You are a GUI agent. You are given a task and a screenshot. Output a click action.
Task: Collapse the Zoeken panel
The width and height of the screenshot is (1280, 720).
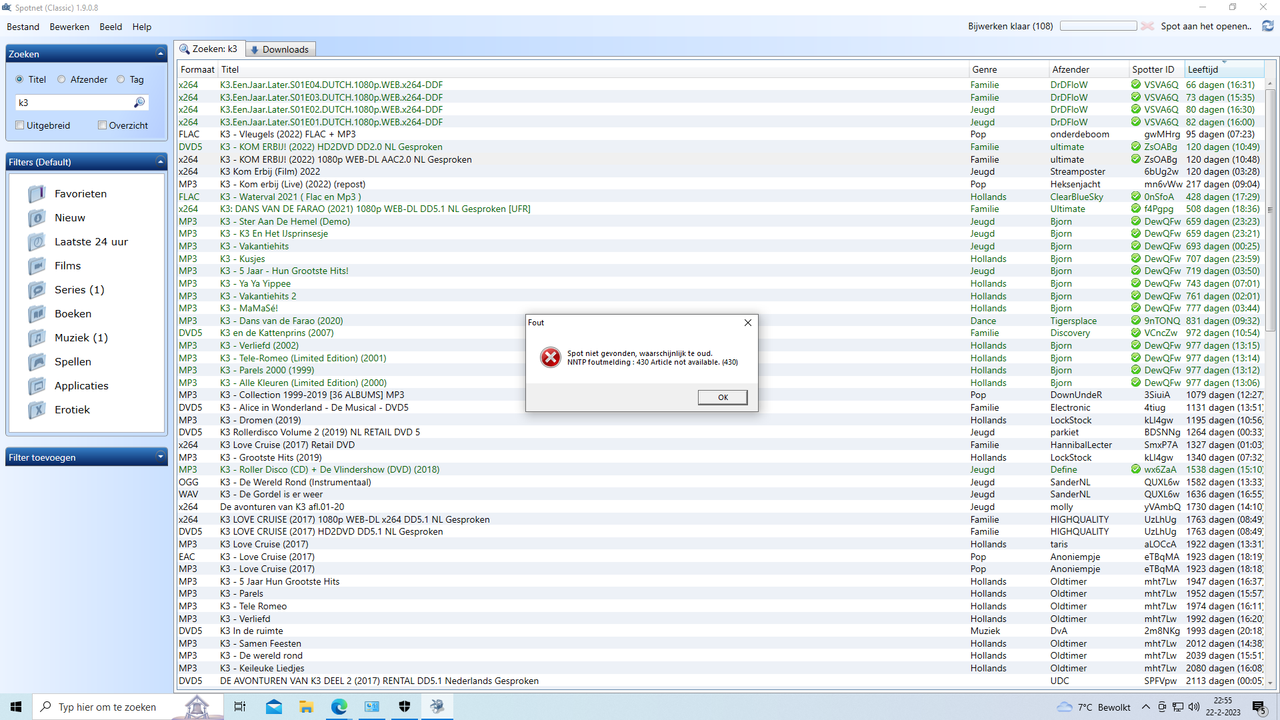(x=160, y=54)
